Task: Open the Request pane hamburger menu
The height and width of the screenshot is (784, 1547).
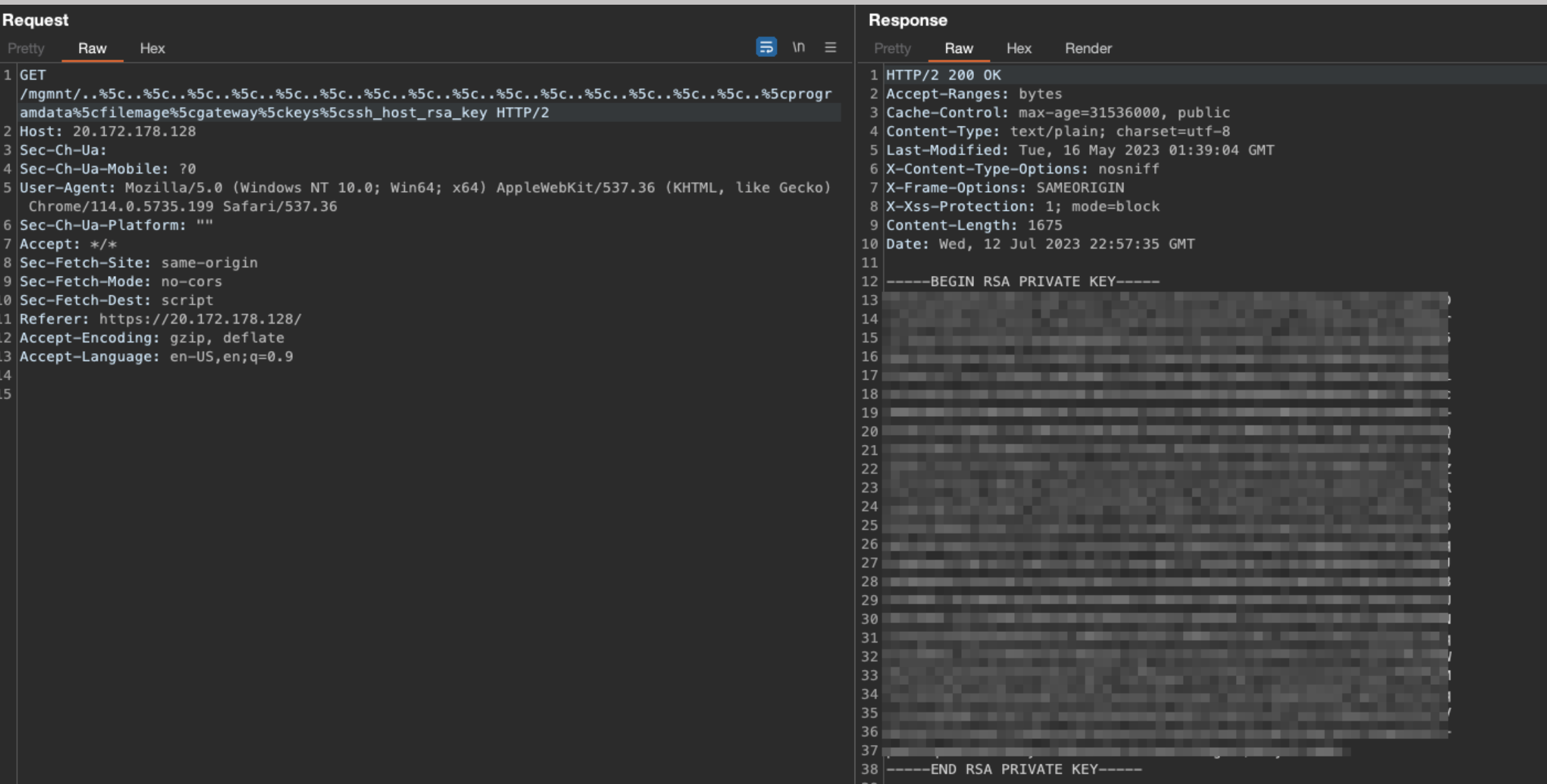Action: (x=830, y=47)
